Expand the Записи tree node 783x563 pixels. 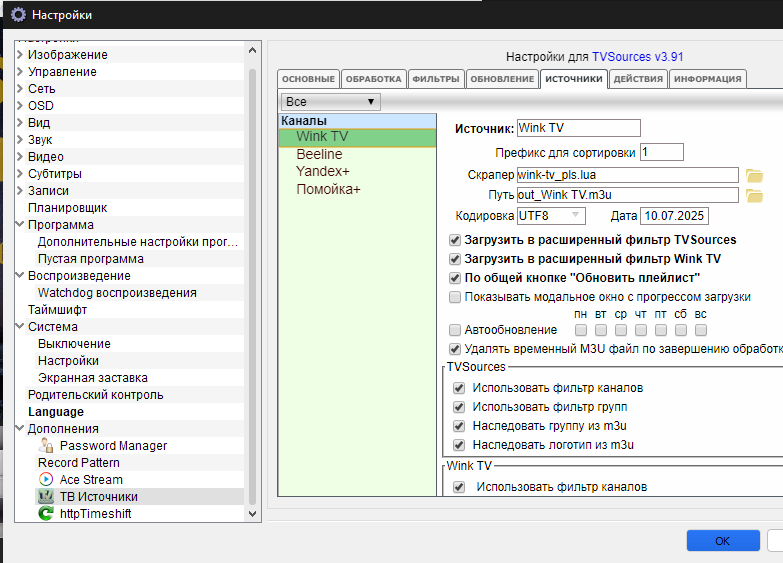20,190
